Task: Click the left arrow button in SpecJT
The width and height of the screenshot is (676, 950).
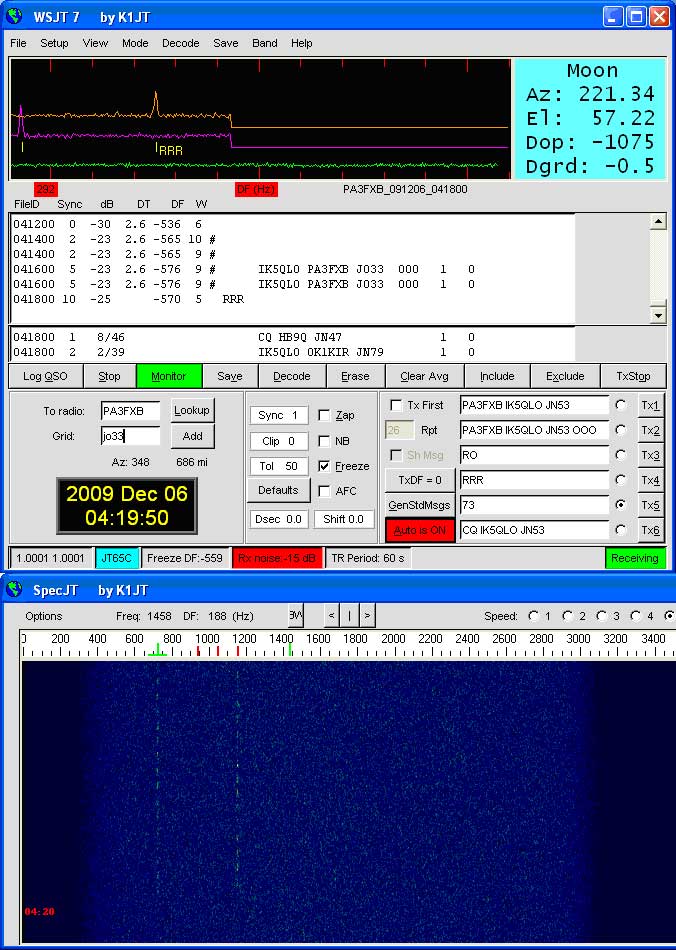Action: click(331, 616)
